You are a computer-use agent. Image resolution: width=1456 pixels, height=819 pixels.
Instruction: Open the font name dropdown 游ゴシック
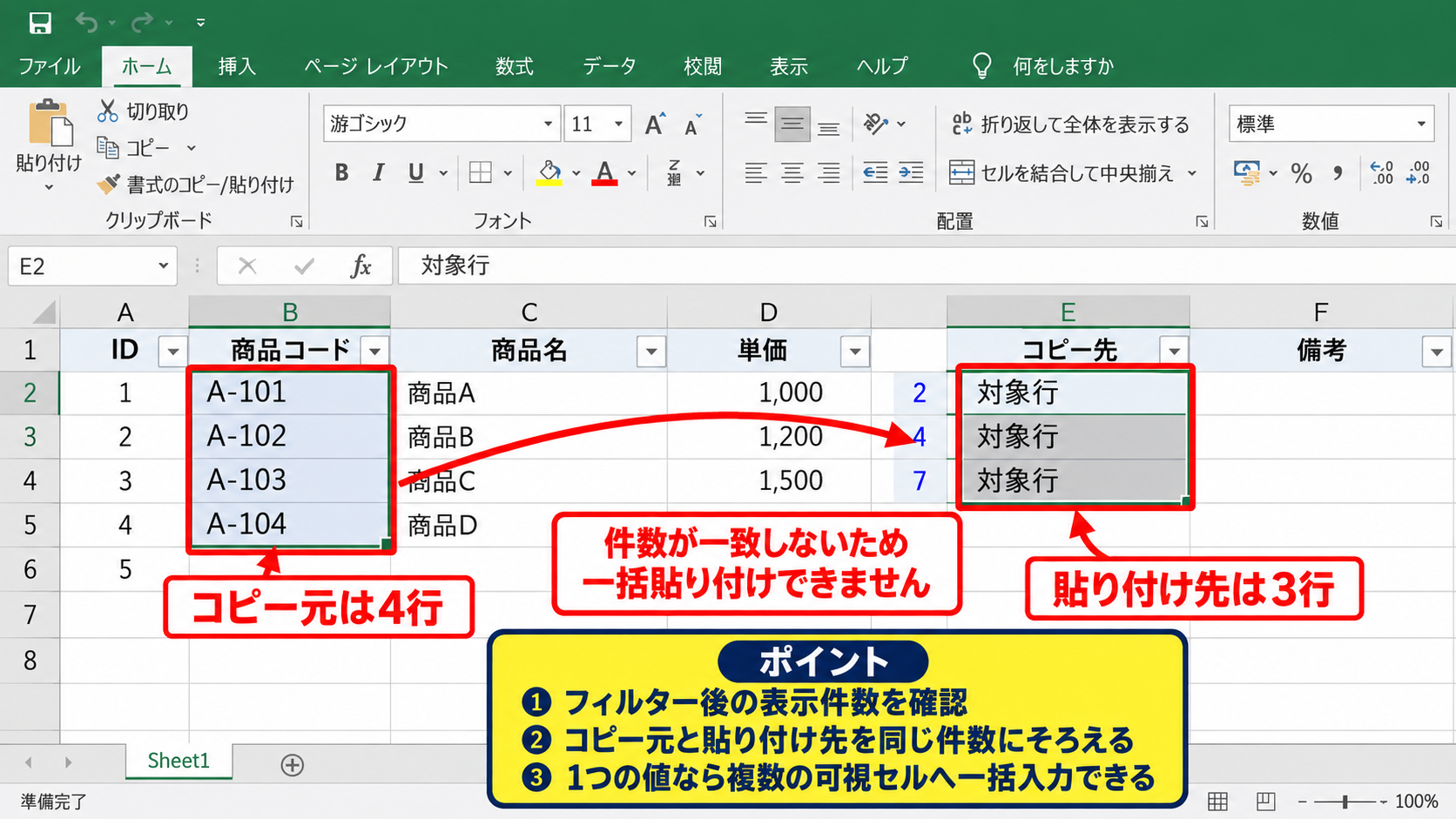[x=548, y=124]
